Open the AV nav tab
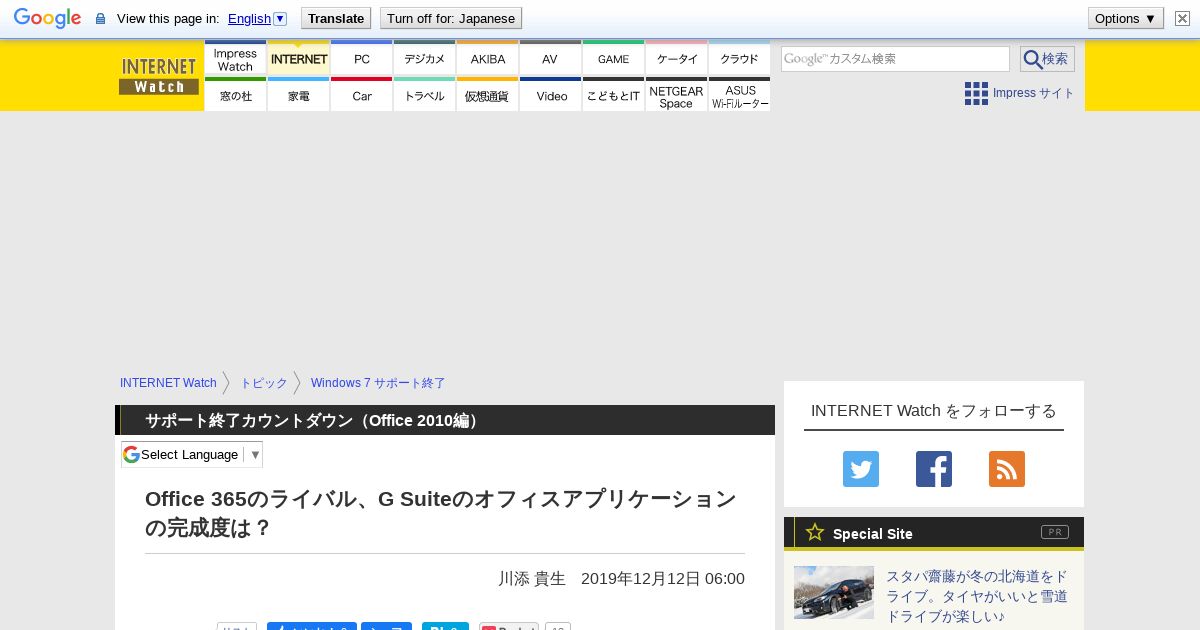 550,59
